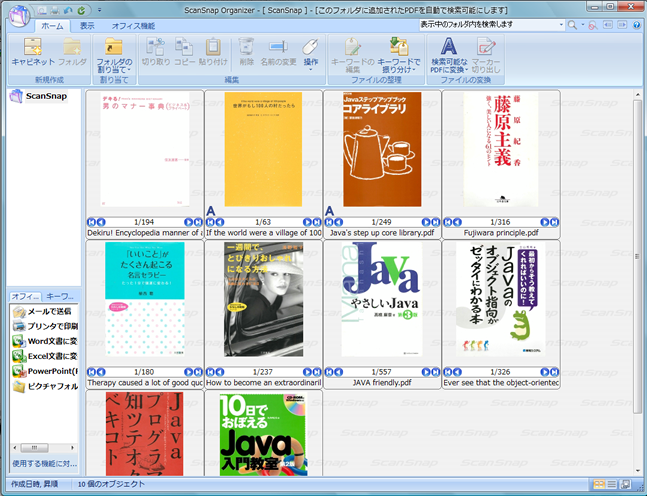Select the yellow village of 100 book thumbnail
Screen dimensions: 647x496
[263, 149]
